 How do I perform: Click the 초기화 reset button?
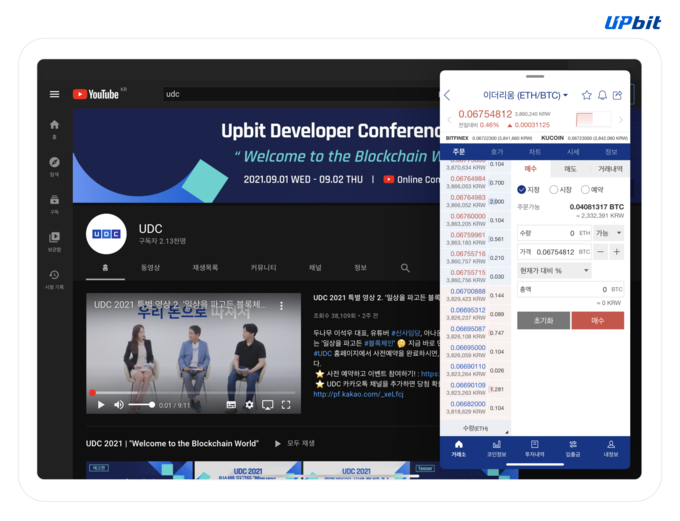pos(543,321)
